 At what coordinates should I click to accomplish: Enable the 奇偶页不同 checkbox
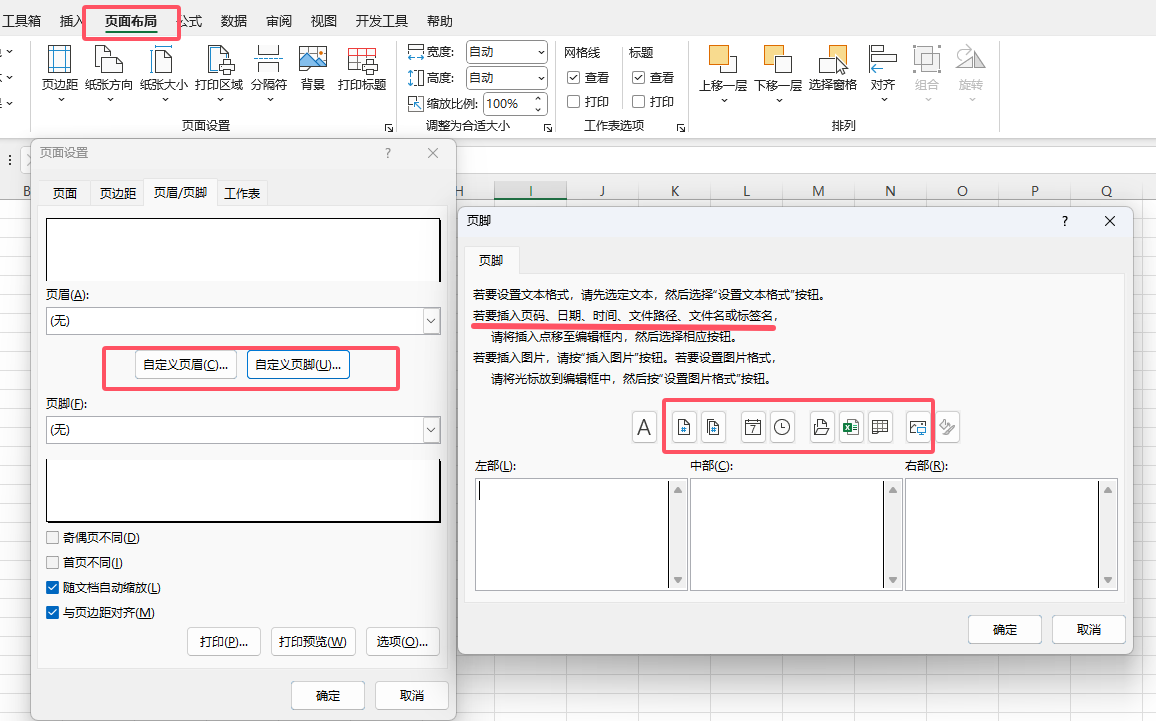pos(53,538)
